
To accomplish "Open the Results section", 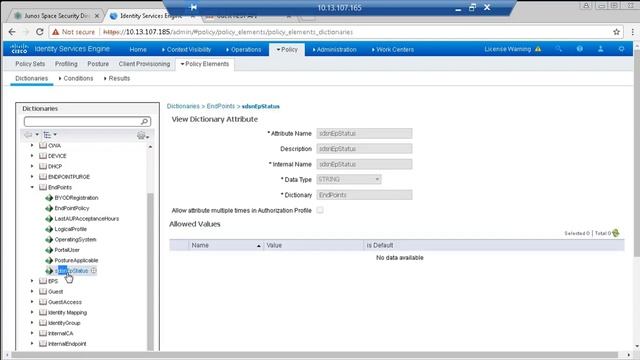I will (x=117, y=78).
